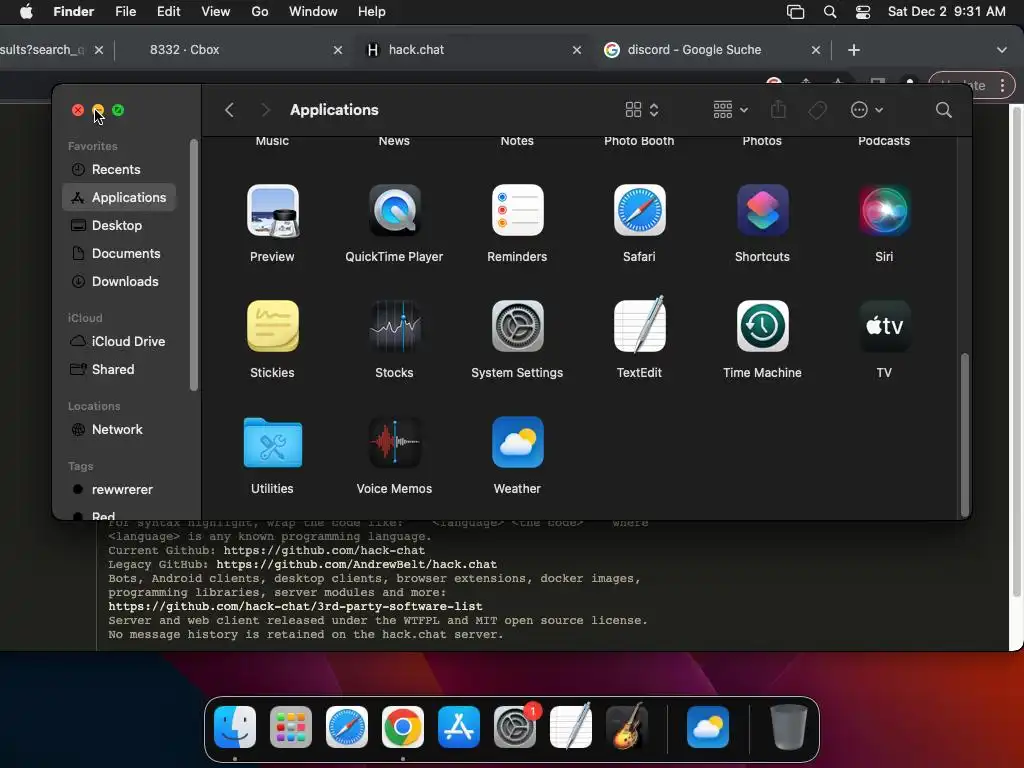Screen dimensions: 1024x768
Task: Select Shared in the sidebar
Action: (x=119, y=370)
